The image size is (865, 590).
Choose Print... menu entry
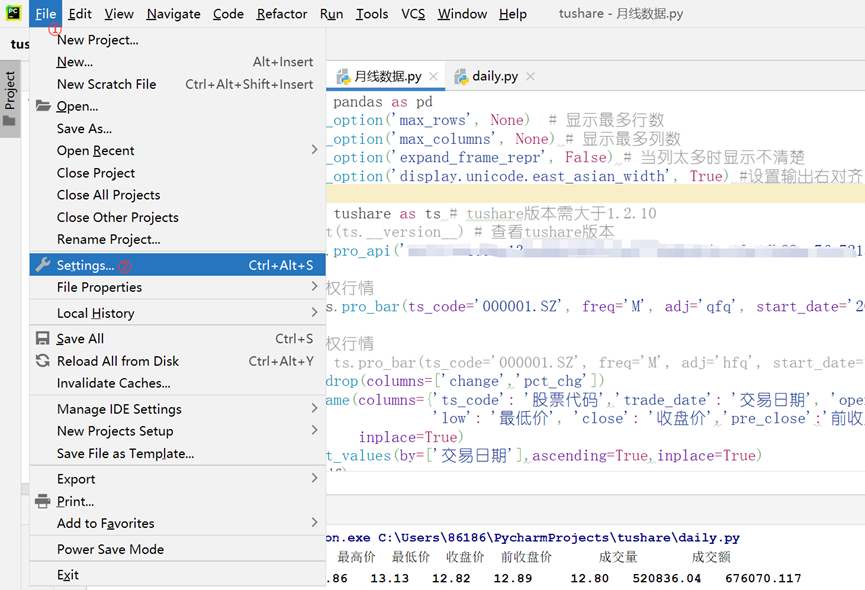(x=177, y=501)
